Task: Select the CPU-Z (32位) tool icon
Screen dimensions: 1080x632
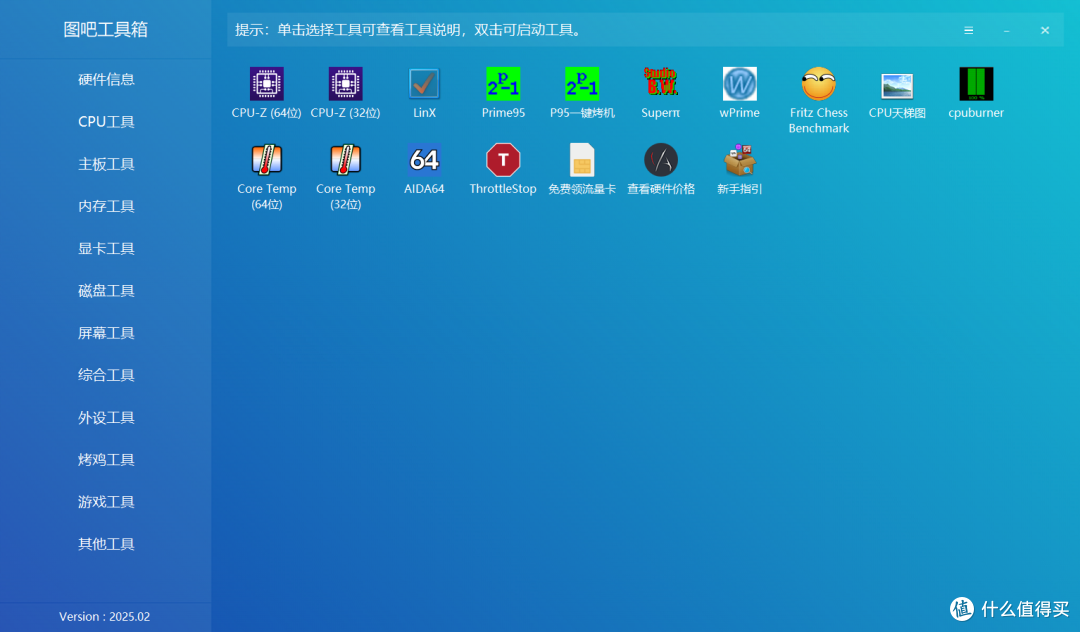Action: (x=345, y=84)
